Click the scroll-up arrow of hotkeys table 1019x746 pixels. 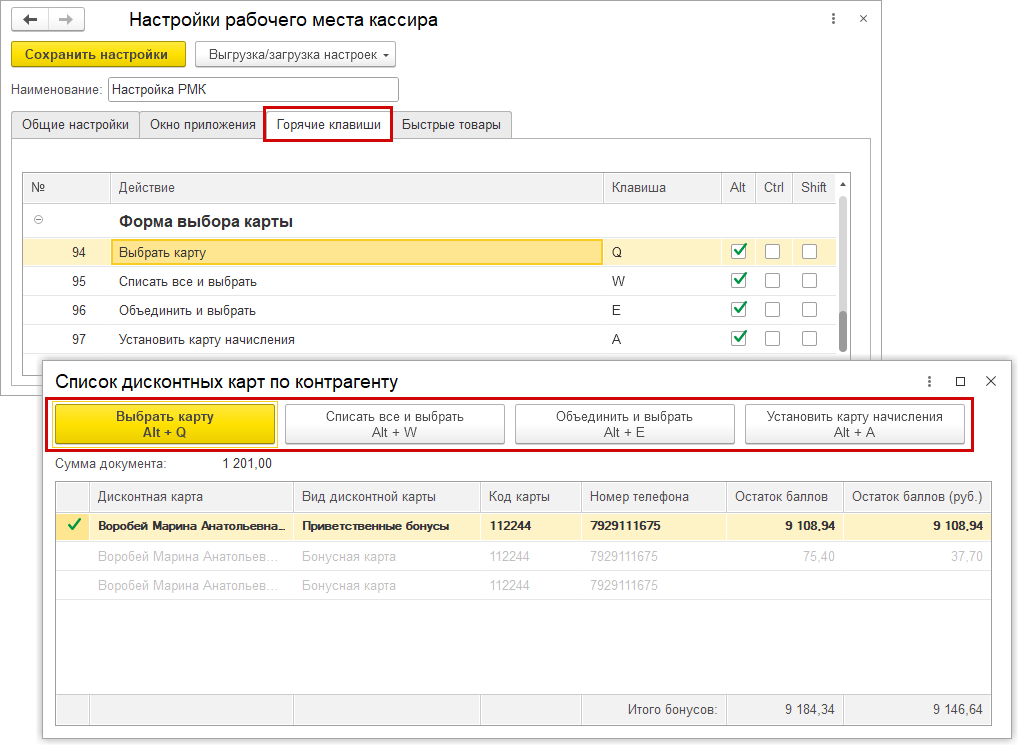pyautogui.click(x=843, y=186)
